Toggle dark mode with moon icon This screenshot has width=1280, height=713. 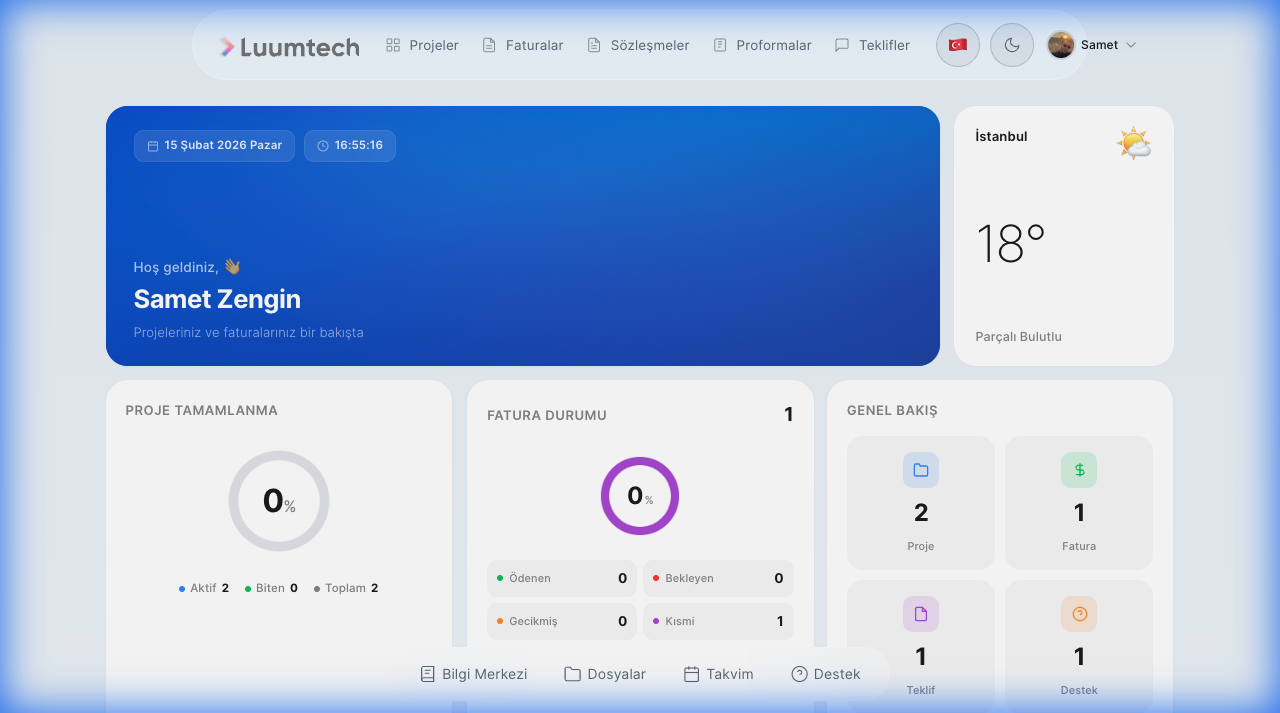click(x=1011, y=45)
